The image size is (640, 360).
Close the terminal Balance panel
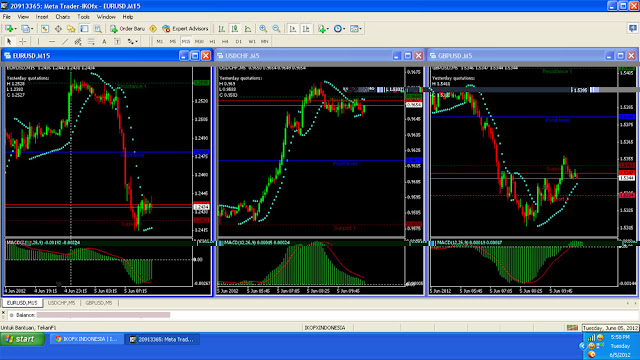coord(3,312)
